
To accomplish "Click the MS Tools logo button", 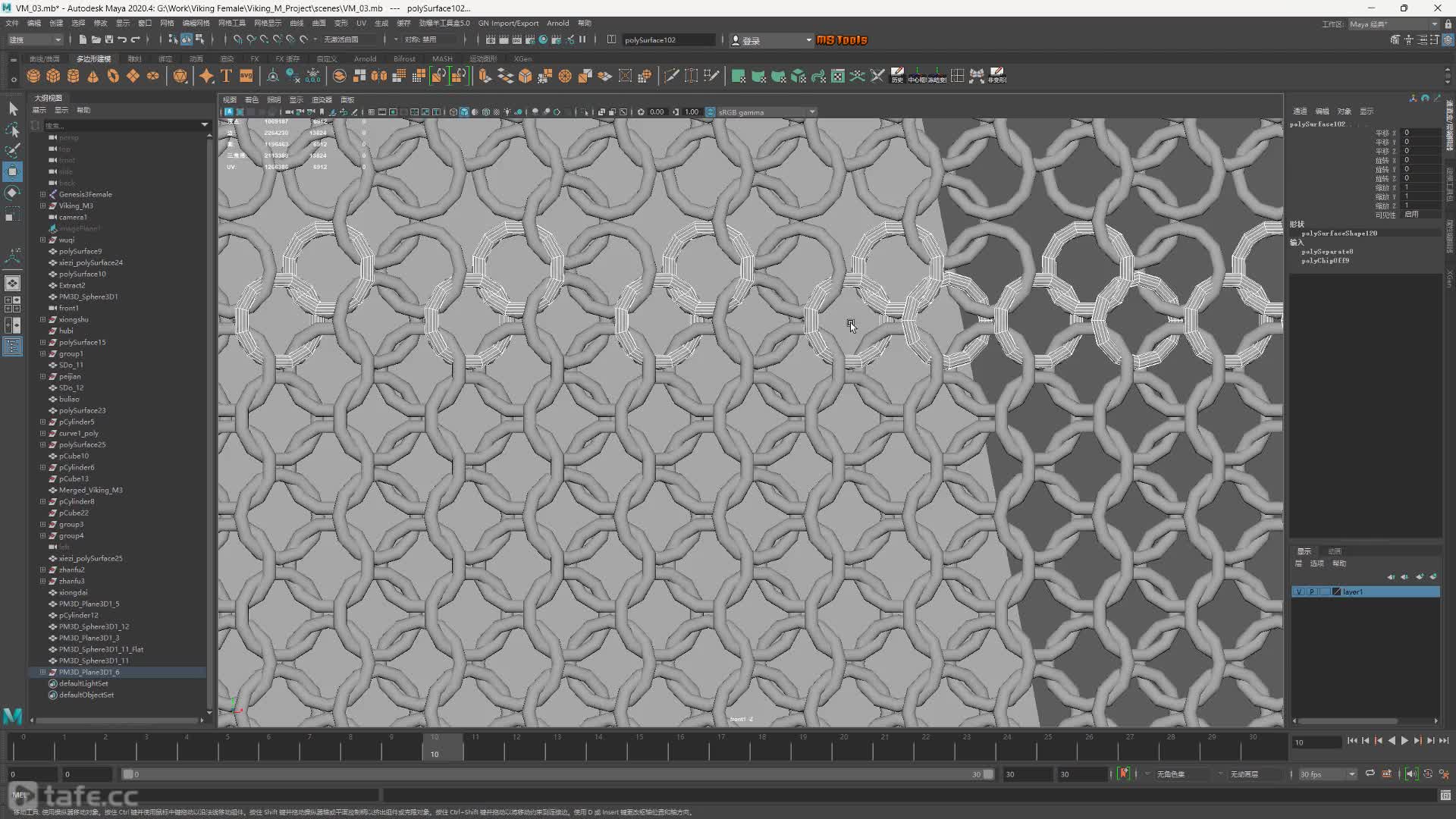I will pos(842,39).
